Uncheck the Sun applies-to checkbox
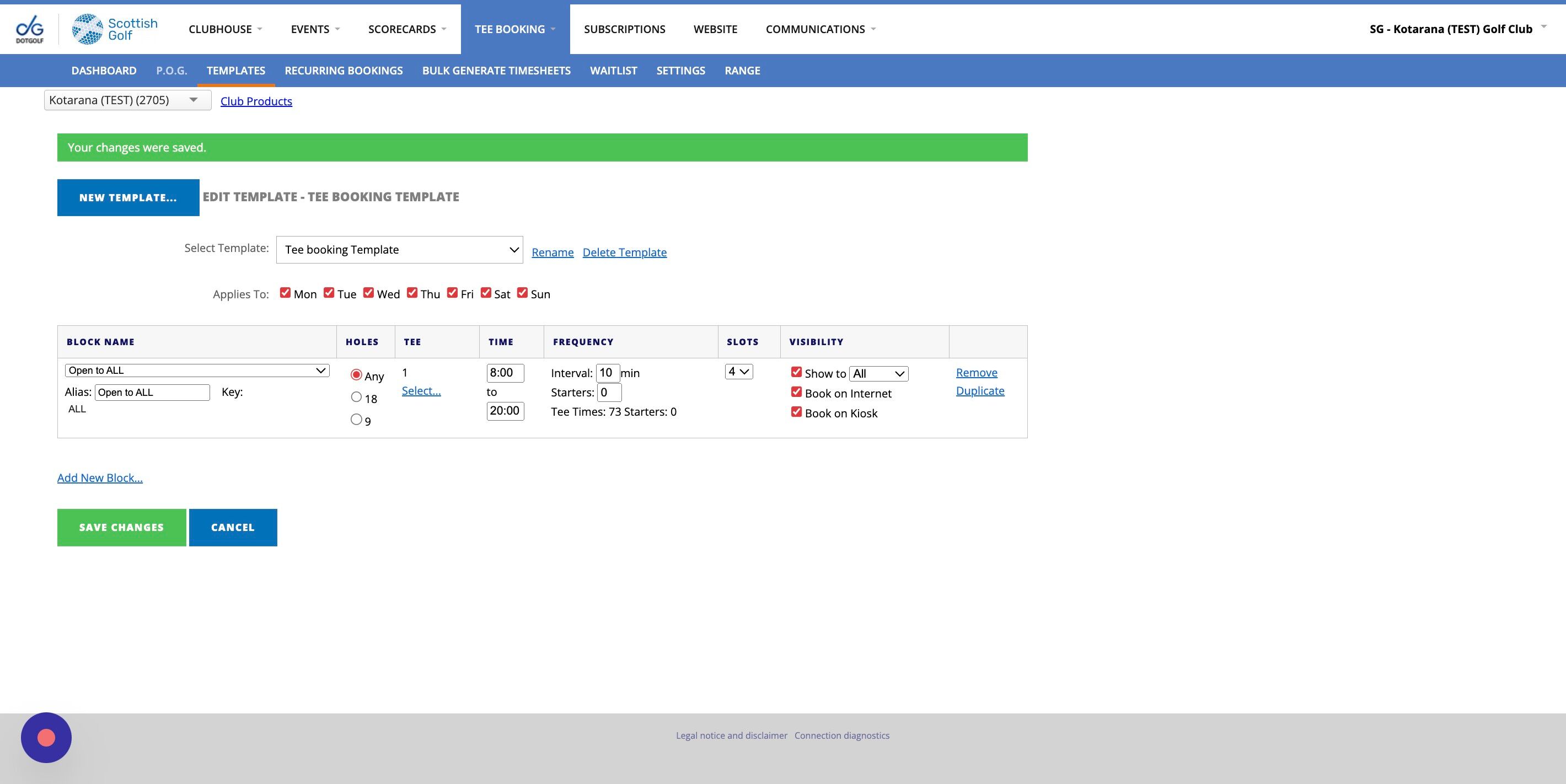1566x784 pixels. click(522, 293)
